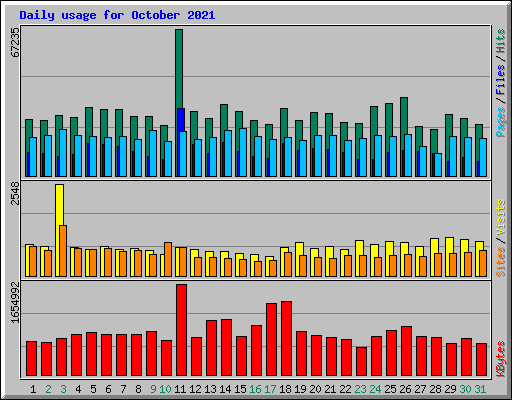
Task: Click day label 20 on the x-axis
Action: pyautogui.click(x=315, y=389)
